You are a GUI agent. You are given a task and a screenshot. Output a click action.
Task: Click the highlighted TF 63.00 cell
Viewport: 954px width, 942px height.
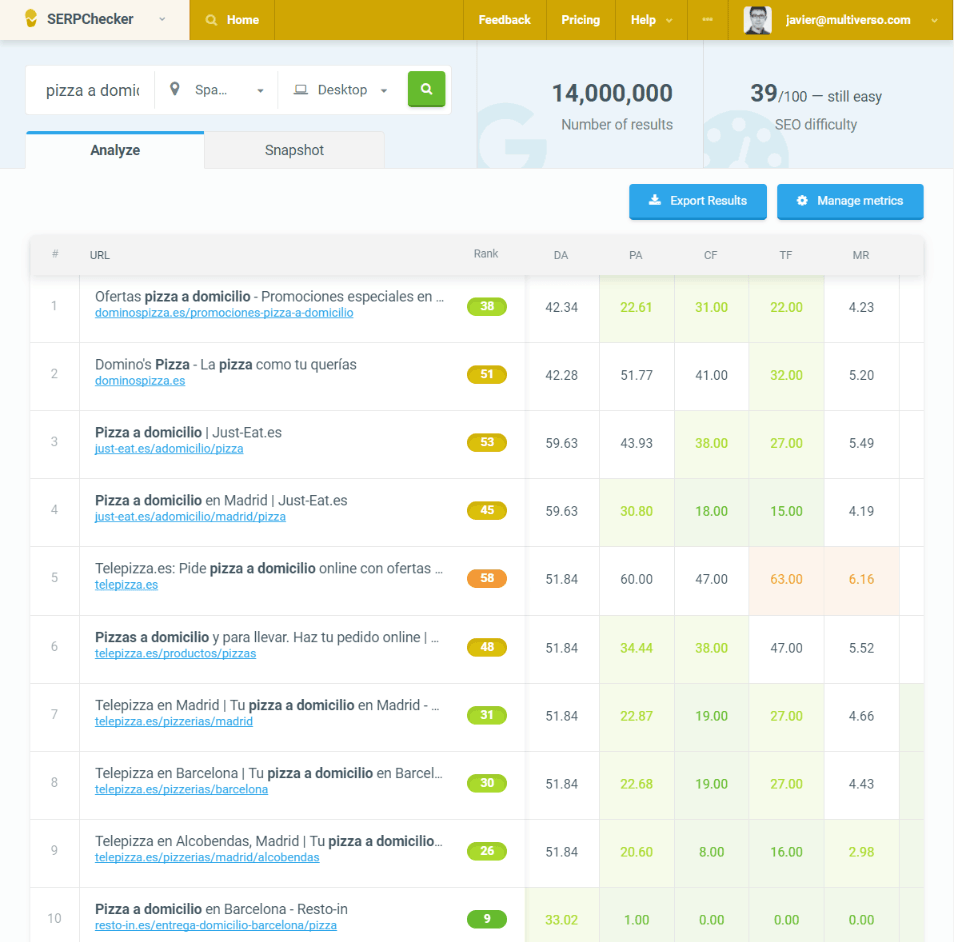coord(786,577)
